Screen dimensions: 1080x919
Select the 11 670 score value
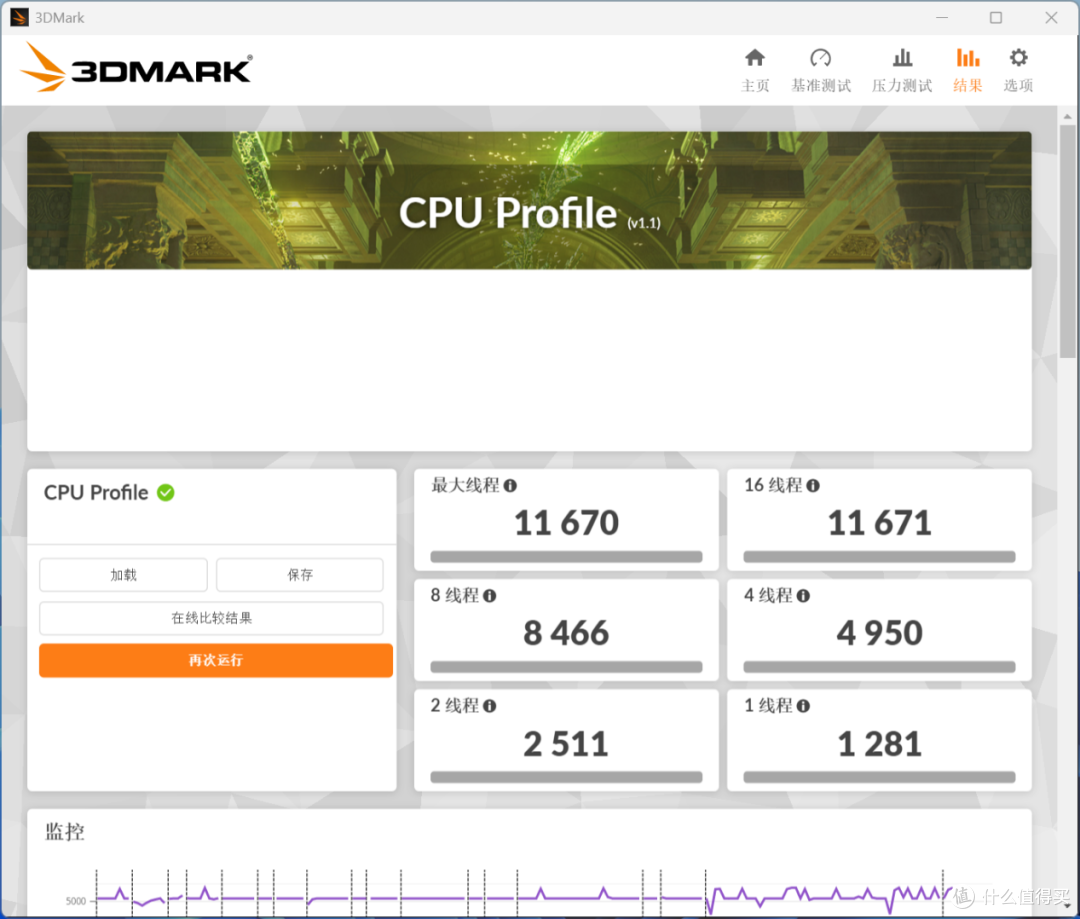point(566,523)
